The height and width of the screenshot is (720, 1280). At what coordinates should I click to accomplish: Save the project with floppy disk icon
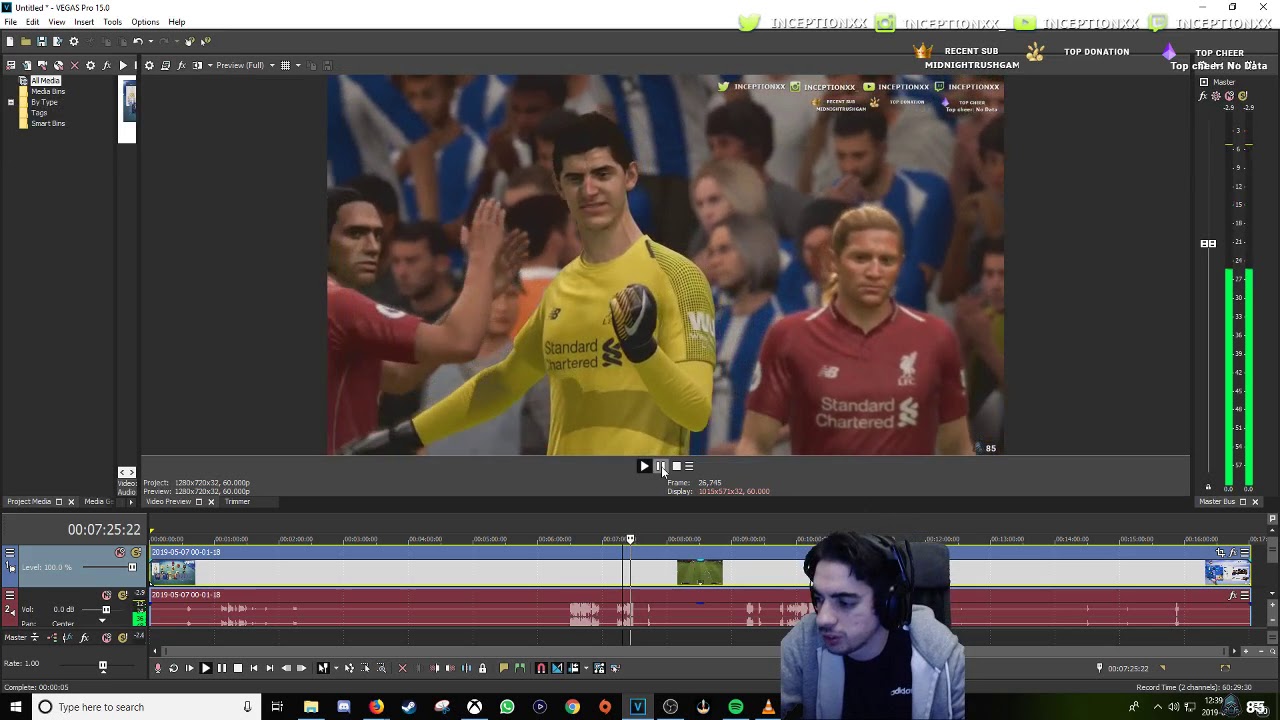pos(41,41)
